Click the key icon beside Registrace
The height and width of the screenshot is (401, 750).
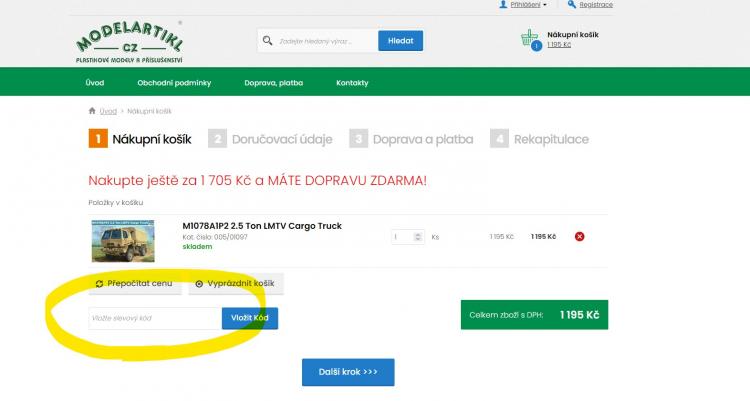(572, 4)
